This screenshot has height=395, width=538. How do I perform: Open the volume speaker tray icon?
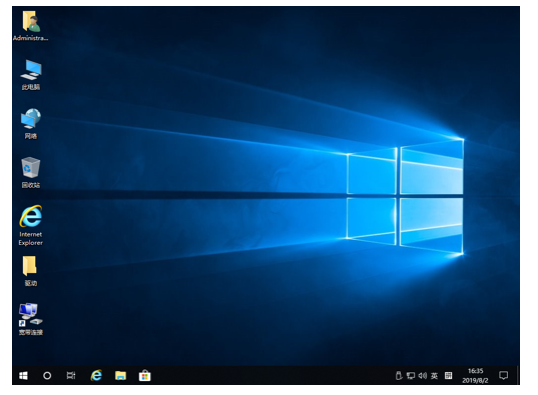pos(422,376)
